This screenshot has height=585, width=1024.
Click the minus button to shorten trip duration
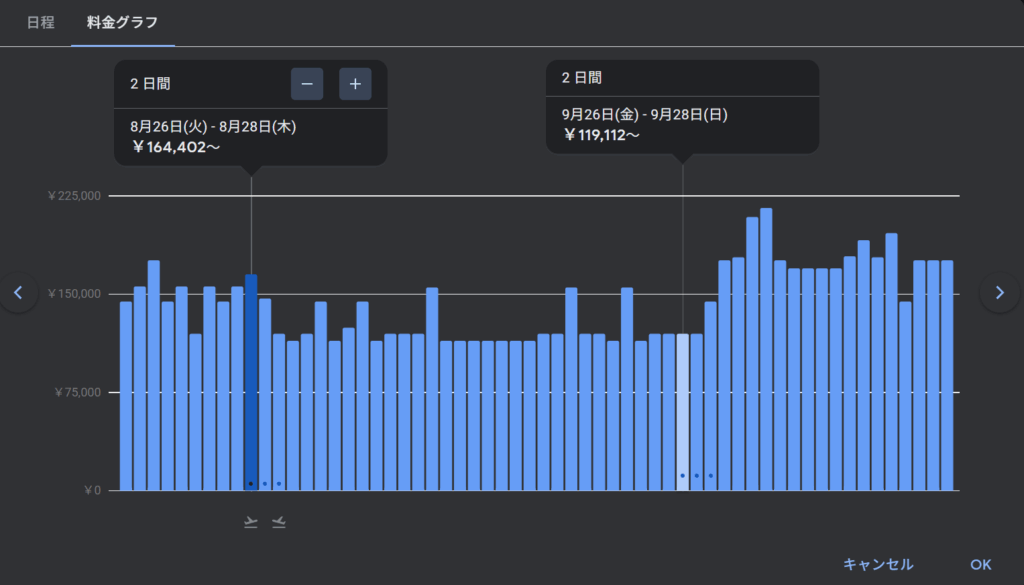pos(307,84)
